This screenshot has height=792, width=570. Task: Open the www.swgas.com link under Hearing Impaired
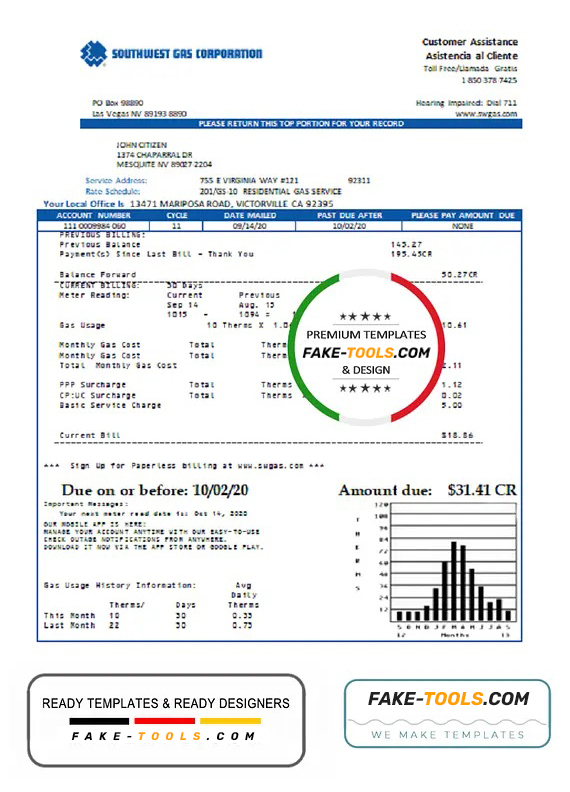pos(486,114)
